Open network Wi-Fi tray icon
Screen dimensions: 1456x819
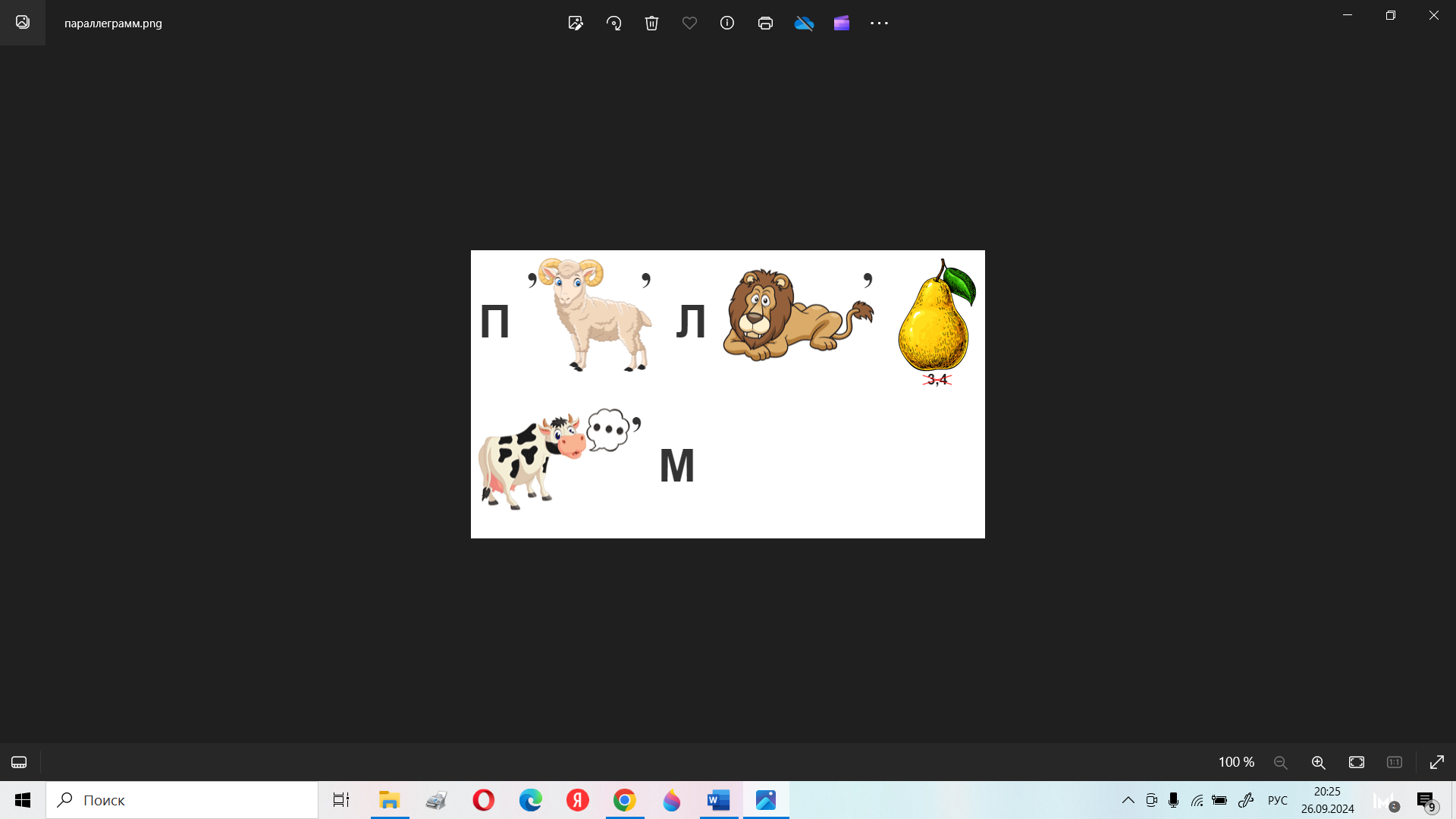pyautogui.click(x=1197, y=800)
